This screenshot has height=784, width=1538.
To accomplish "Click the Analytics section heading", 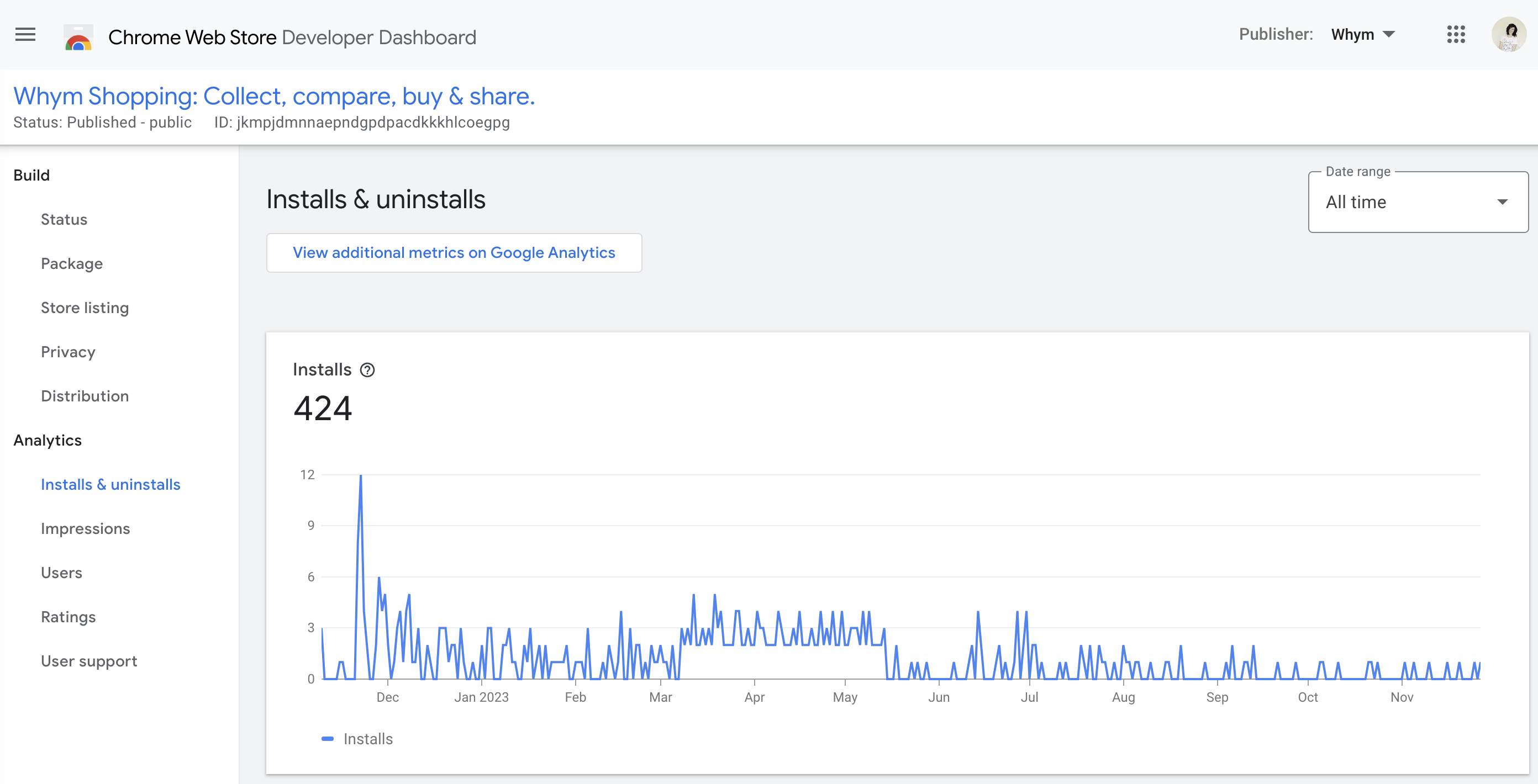I will 48,441.
